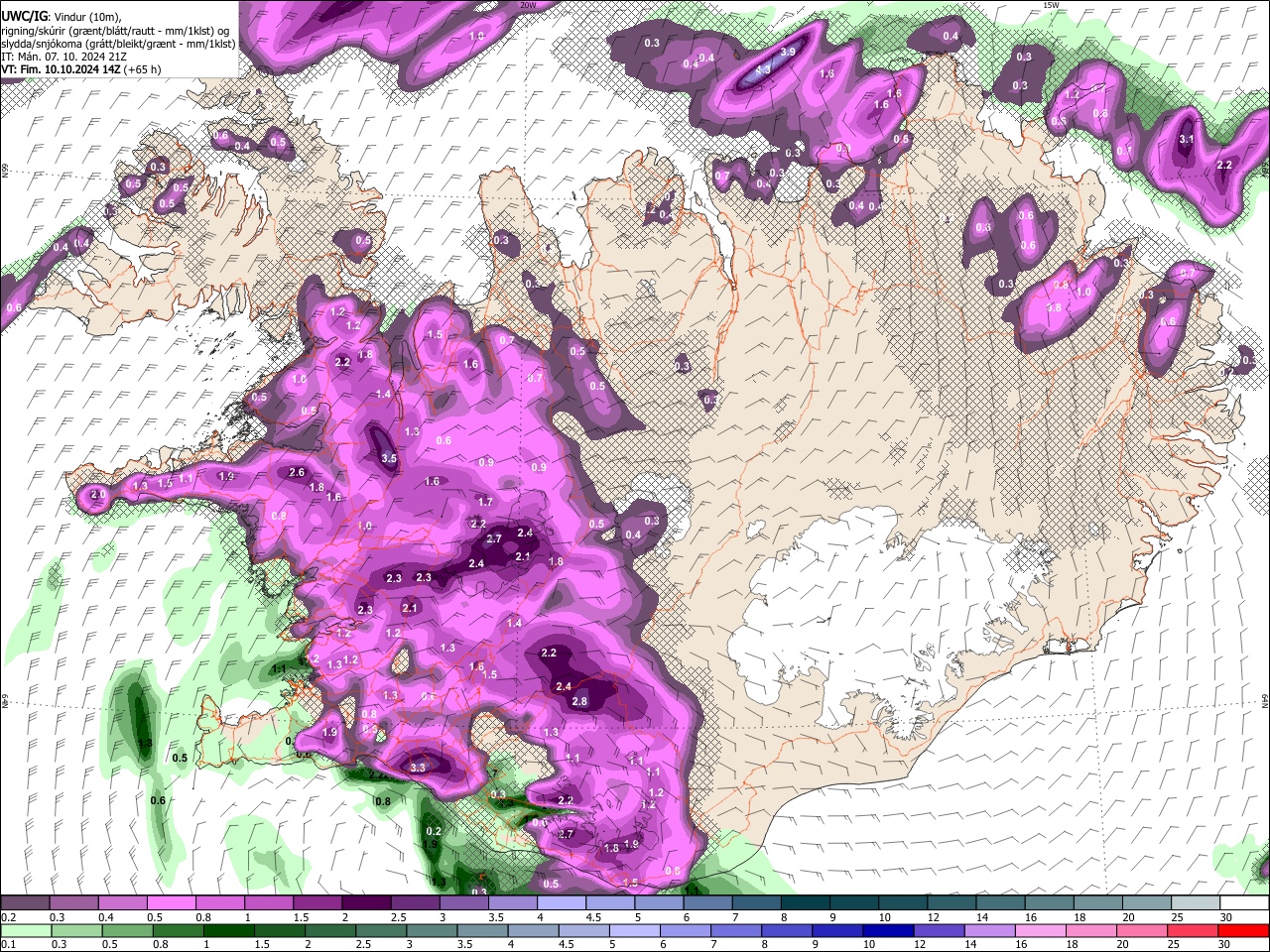Click the '3.3' snowfall value on the map
Image resolution: width=1270 pixels, height=952 pixels.
417,768
